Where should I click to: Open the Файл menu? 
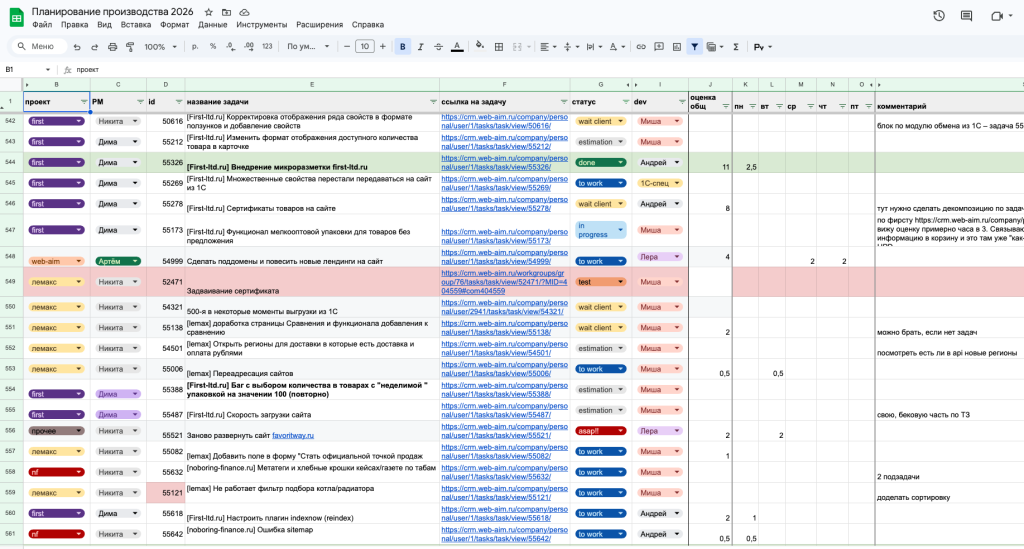[42, 25]
